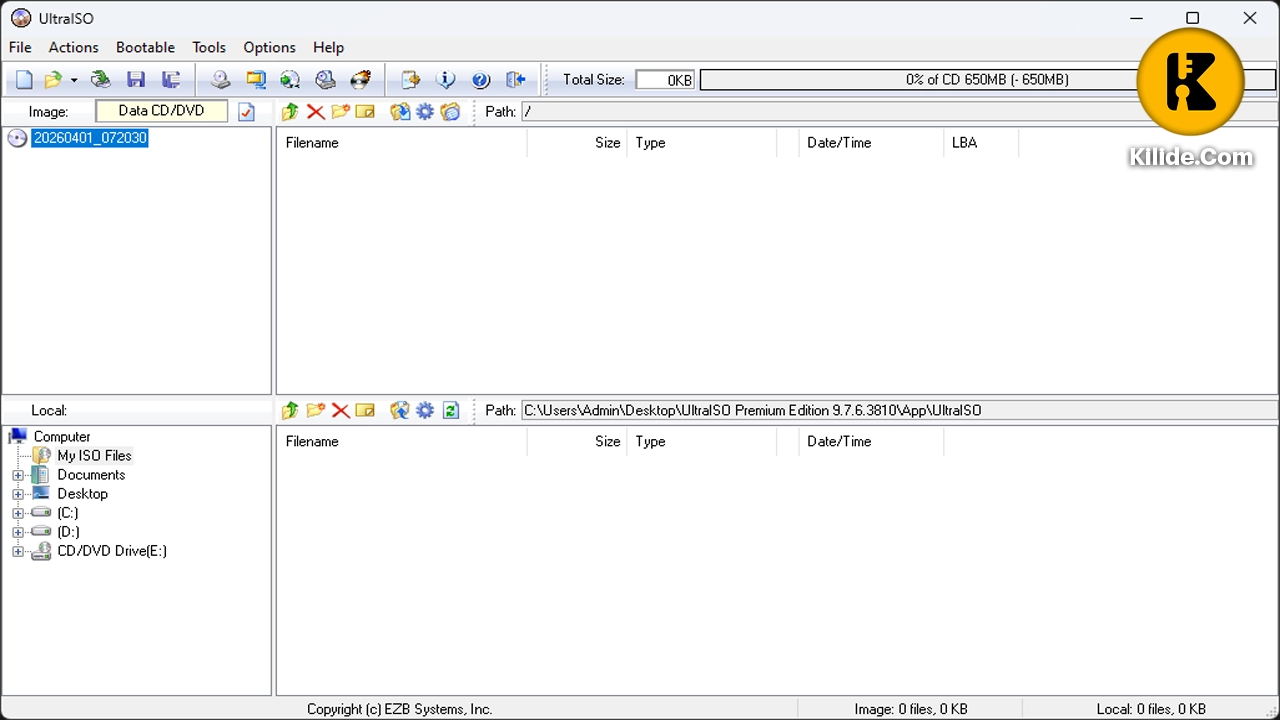Click the New Folder icon in Local toolbar
Image resolution: width=1280 pixels, height=720 pixels.
point(315,410)
